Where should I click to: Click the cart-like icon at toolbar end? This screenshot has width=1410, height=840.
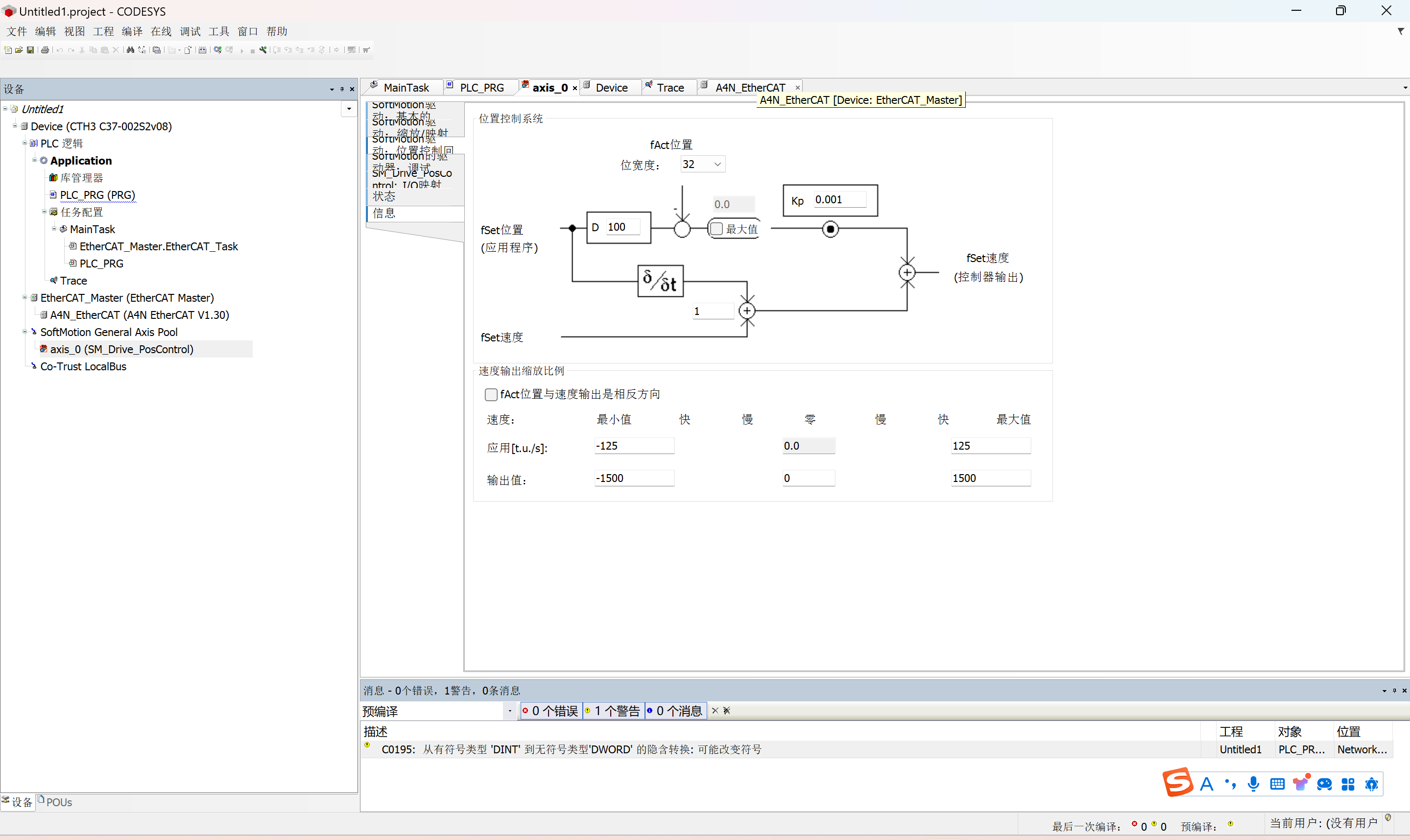(366, 50)
